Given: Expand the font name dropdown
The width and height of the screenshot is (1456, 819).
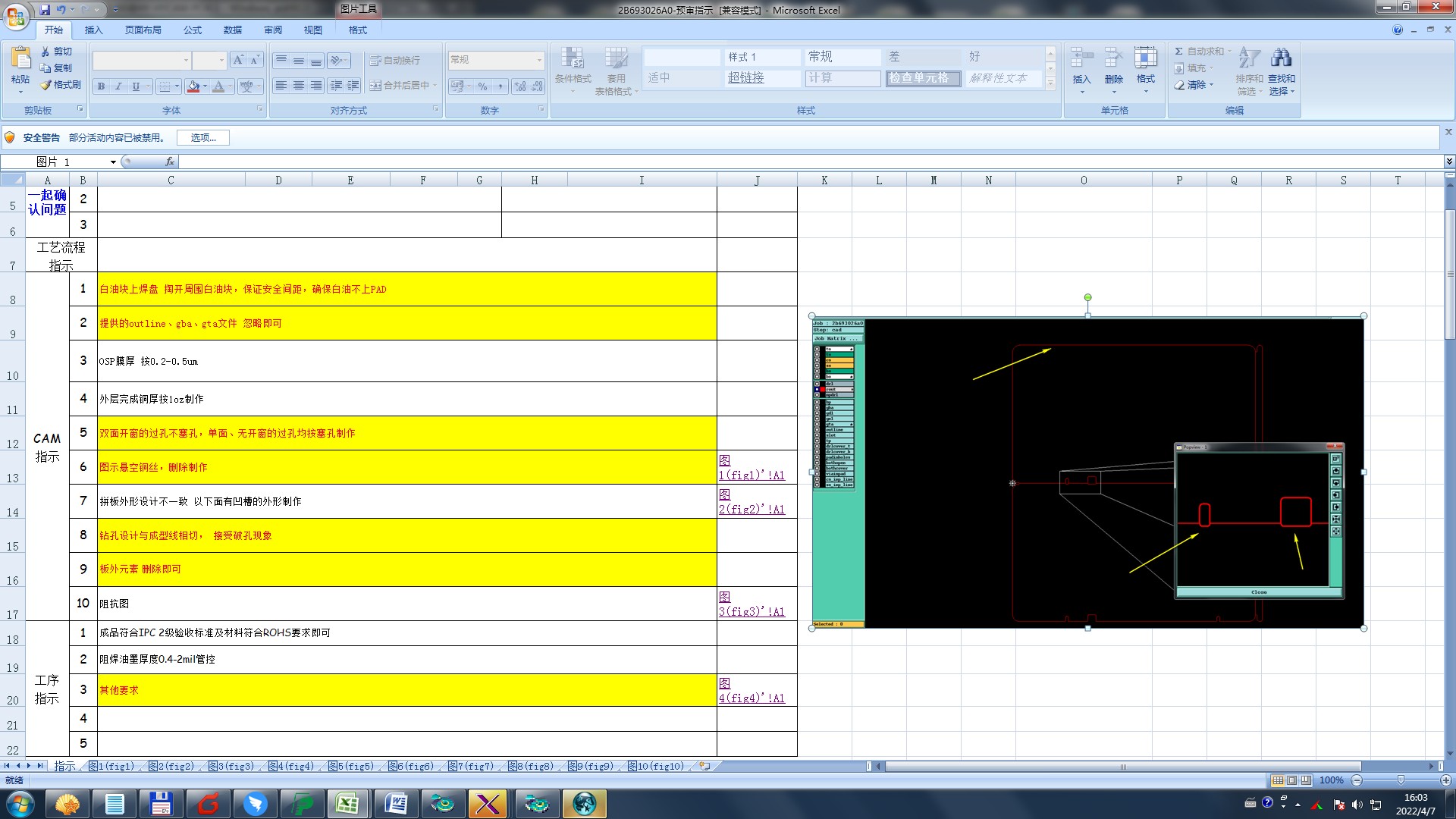Looking at the screenshot, I should [186, 60].
